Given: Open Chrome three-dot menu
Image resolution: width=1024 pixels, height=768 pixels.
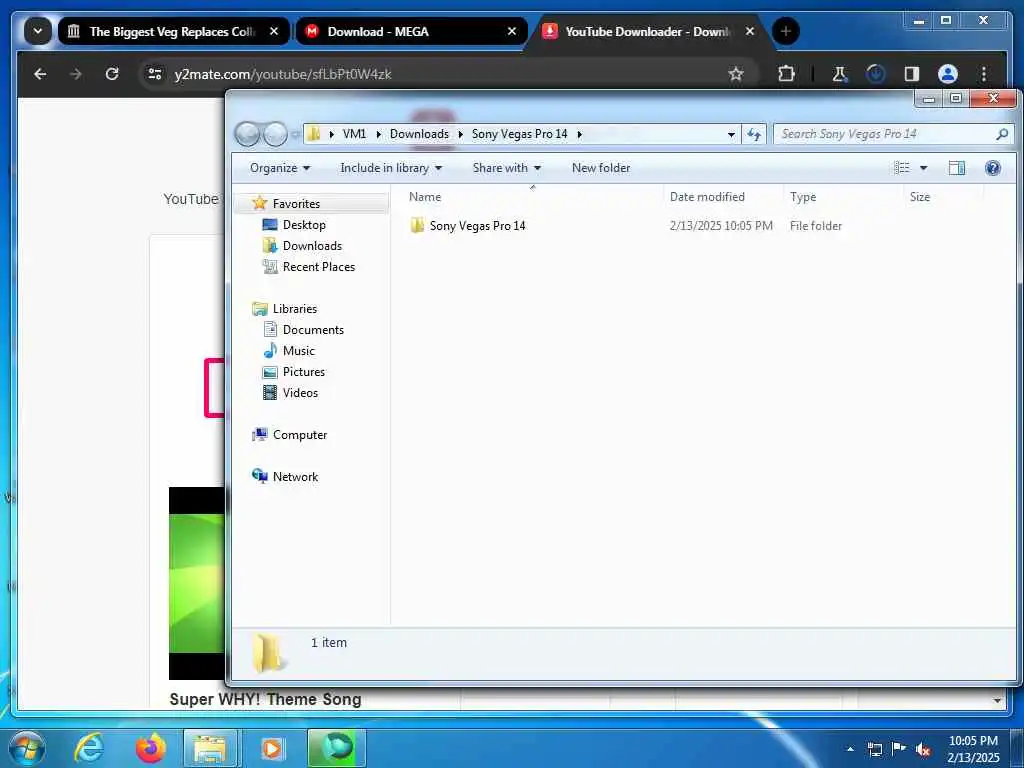Looking at the screenshot, I should 984,74.
